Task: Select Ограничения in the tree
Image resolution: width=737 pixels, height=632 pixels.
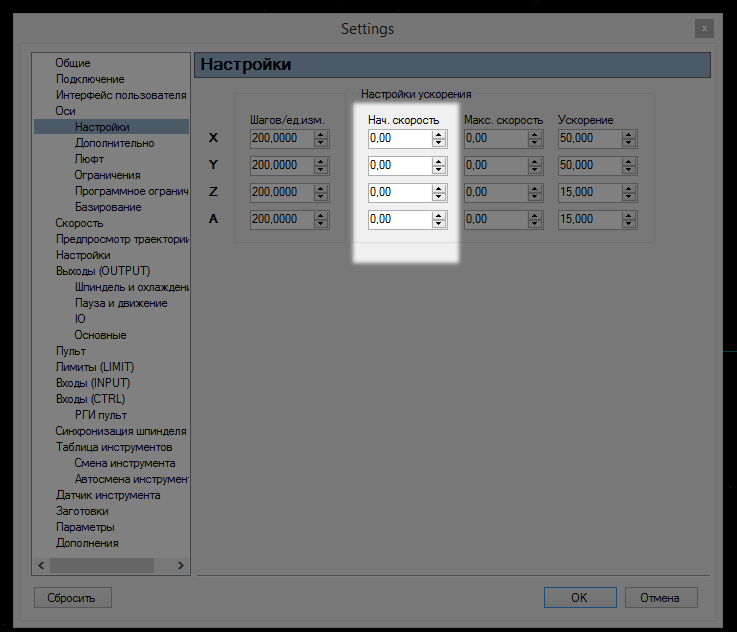Action: click(107, 175)
